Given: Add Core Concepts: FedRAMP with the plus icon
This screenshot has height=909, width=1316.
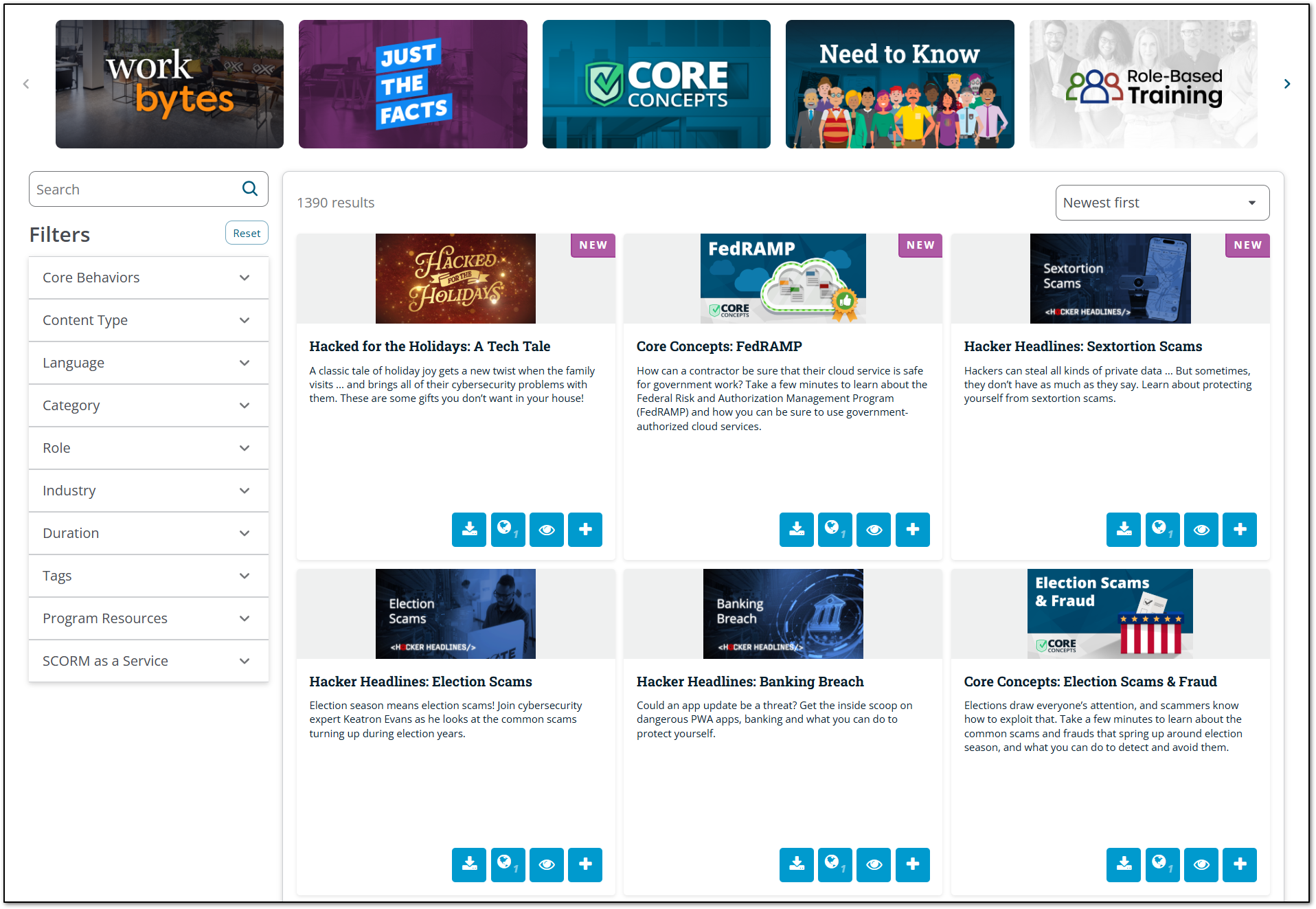Looking at the screenshot, I should tap(913, 530).
